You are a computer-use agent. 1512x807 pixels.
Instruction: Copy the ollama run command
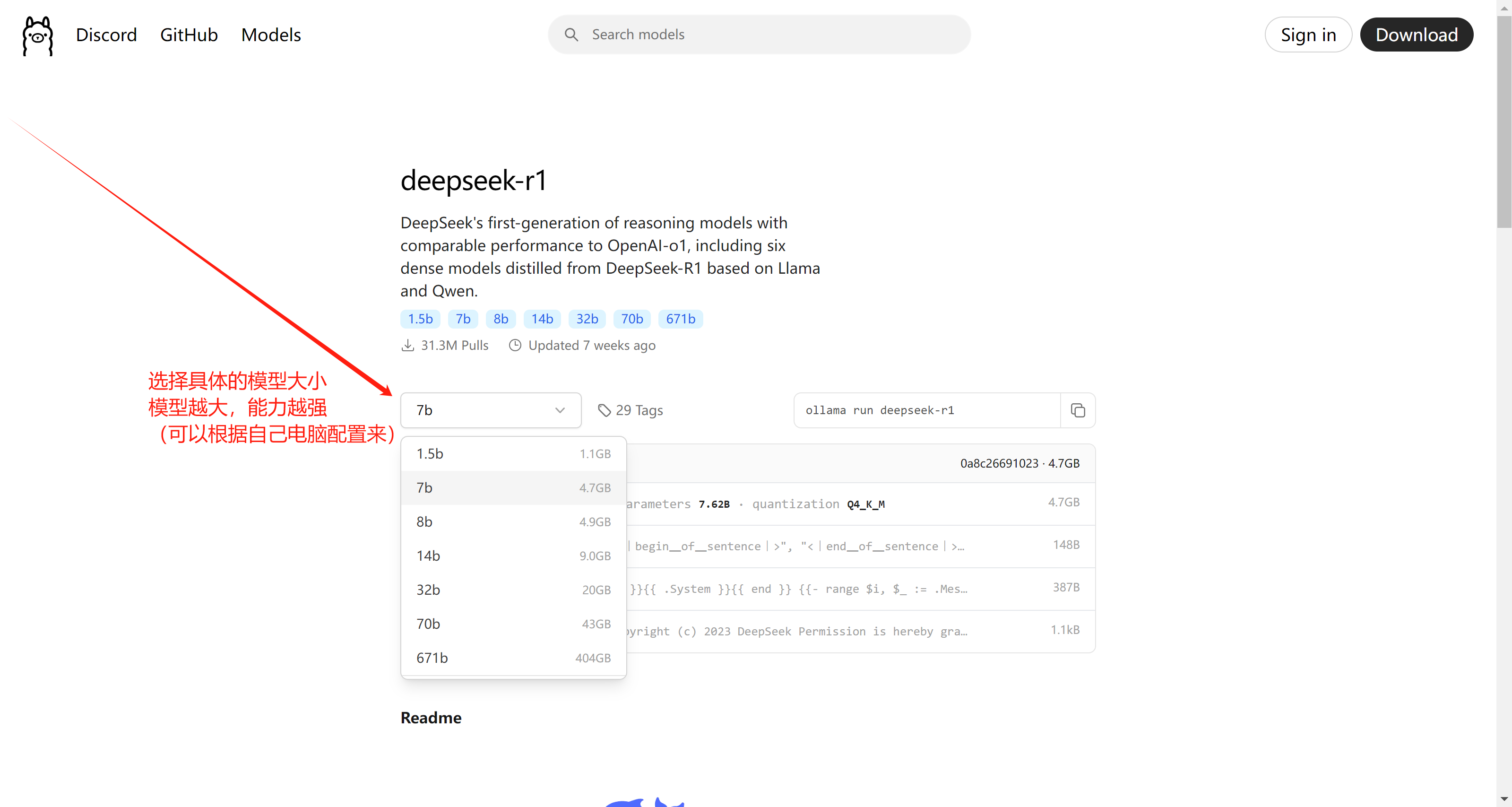point(1078,410)
